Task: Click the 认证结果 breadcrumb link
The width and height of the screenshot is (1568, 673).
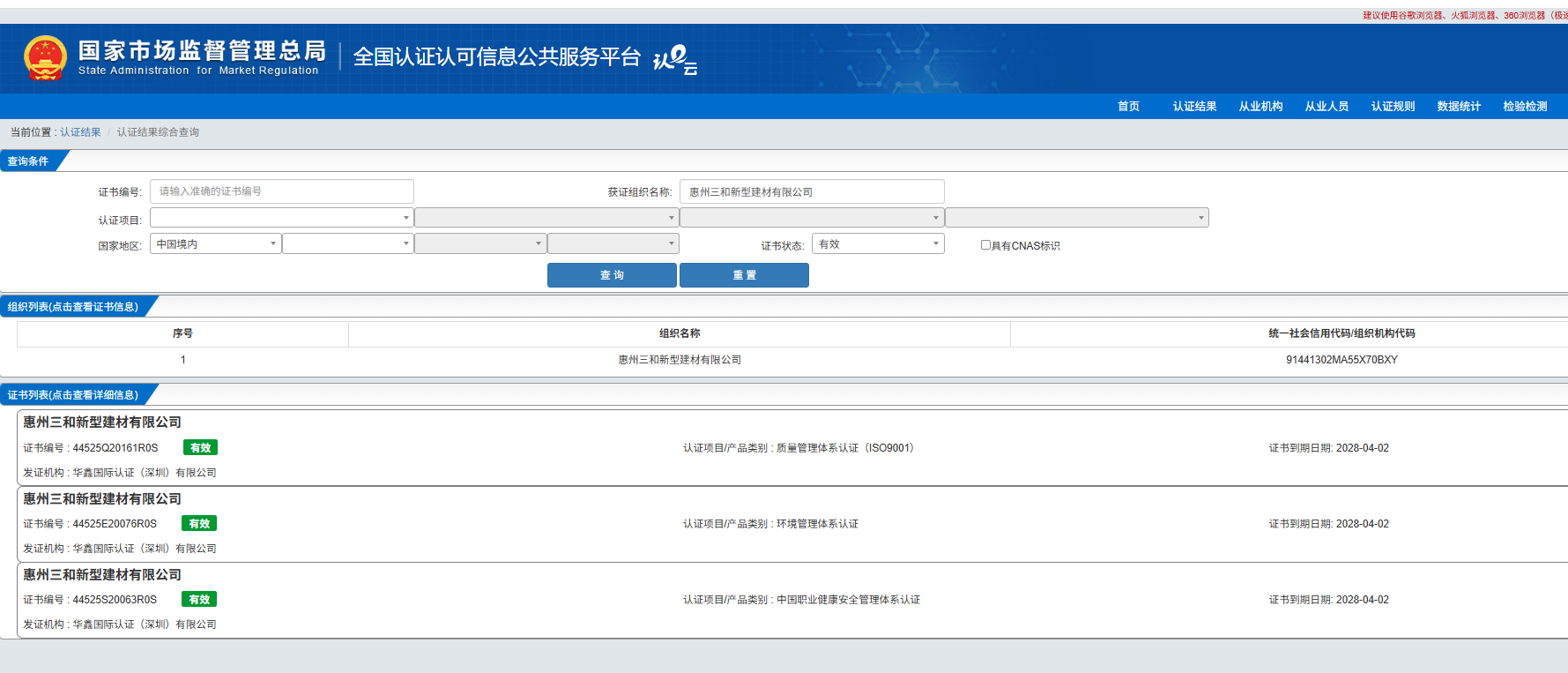Action: (80, 132)
